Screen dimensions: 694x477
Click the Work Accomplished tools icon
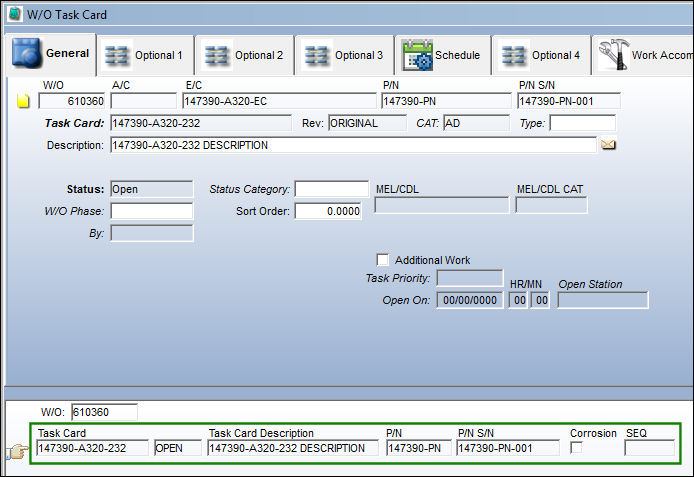click(614, 54)
